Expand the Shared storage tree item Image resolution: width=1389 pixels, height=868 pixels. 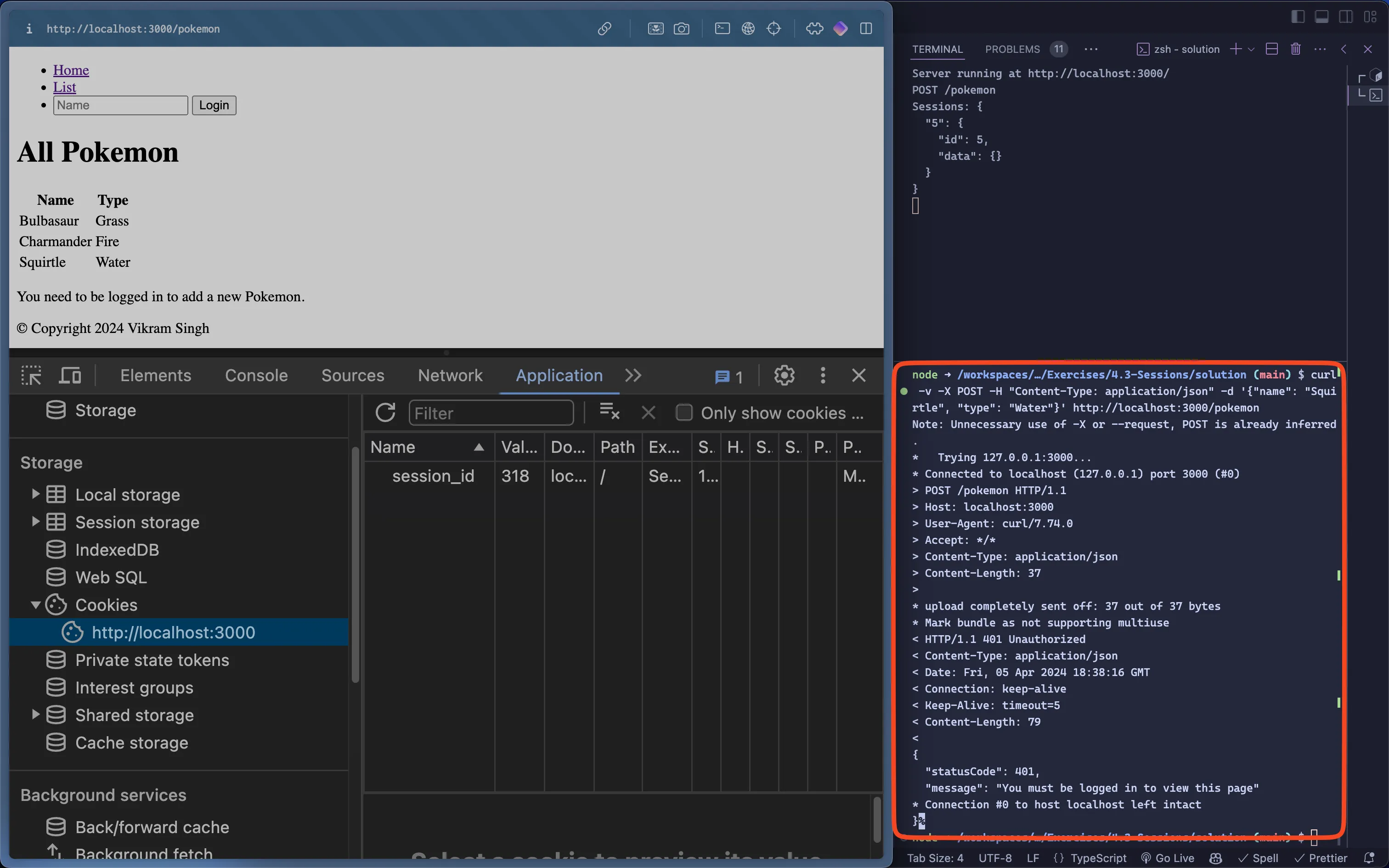click(35, 715)
